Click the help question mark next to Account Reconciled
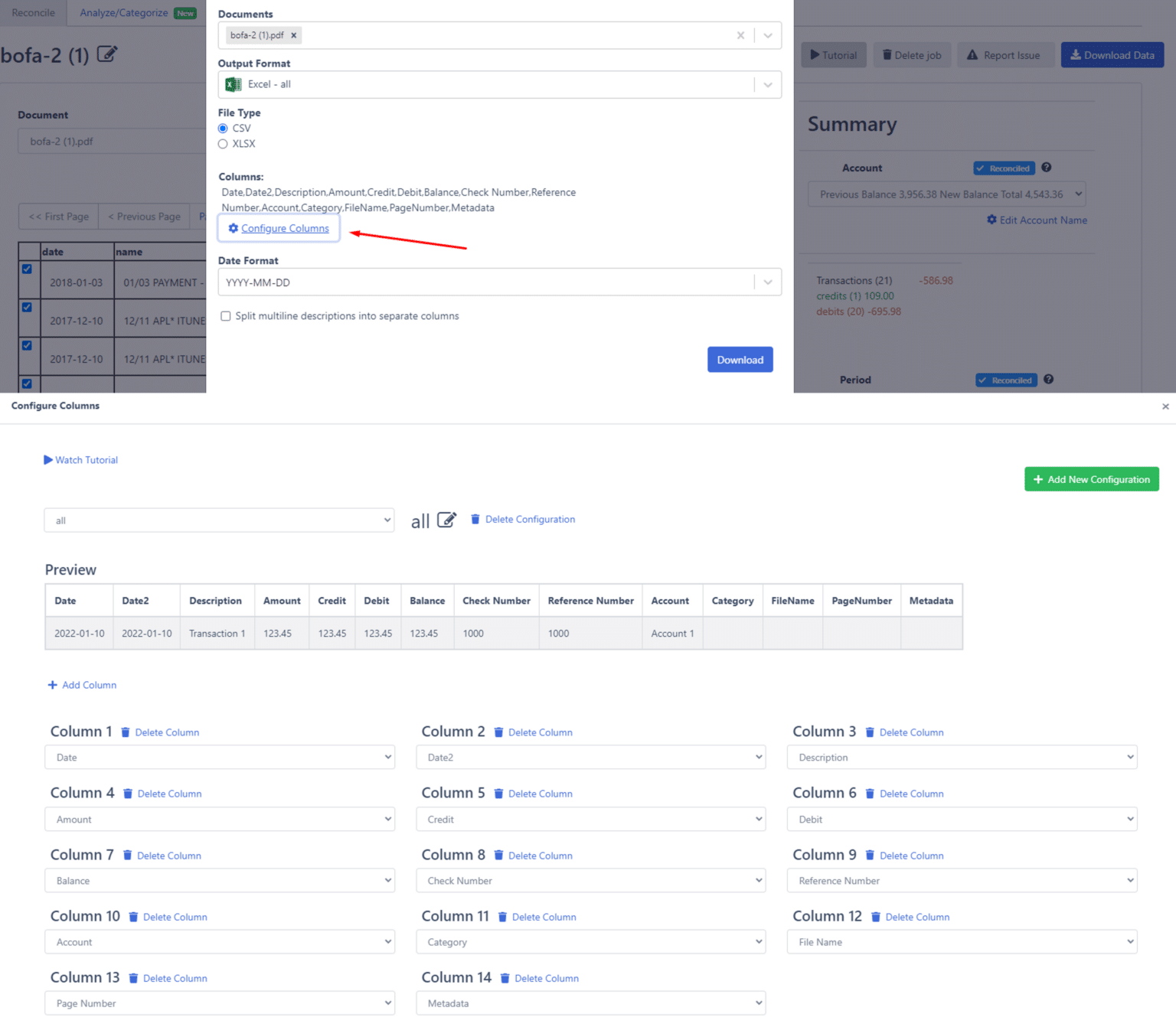The height and width of the screenshot is (1027, 1176). tap(1046, 168)
